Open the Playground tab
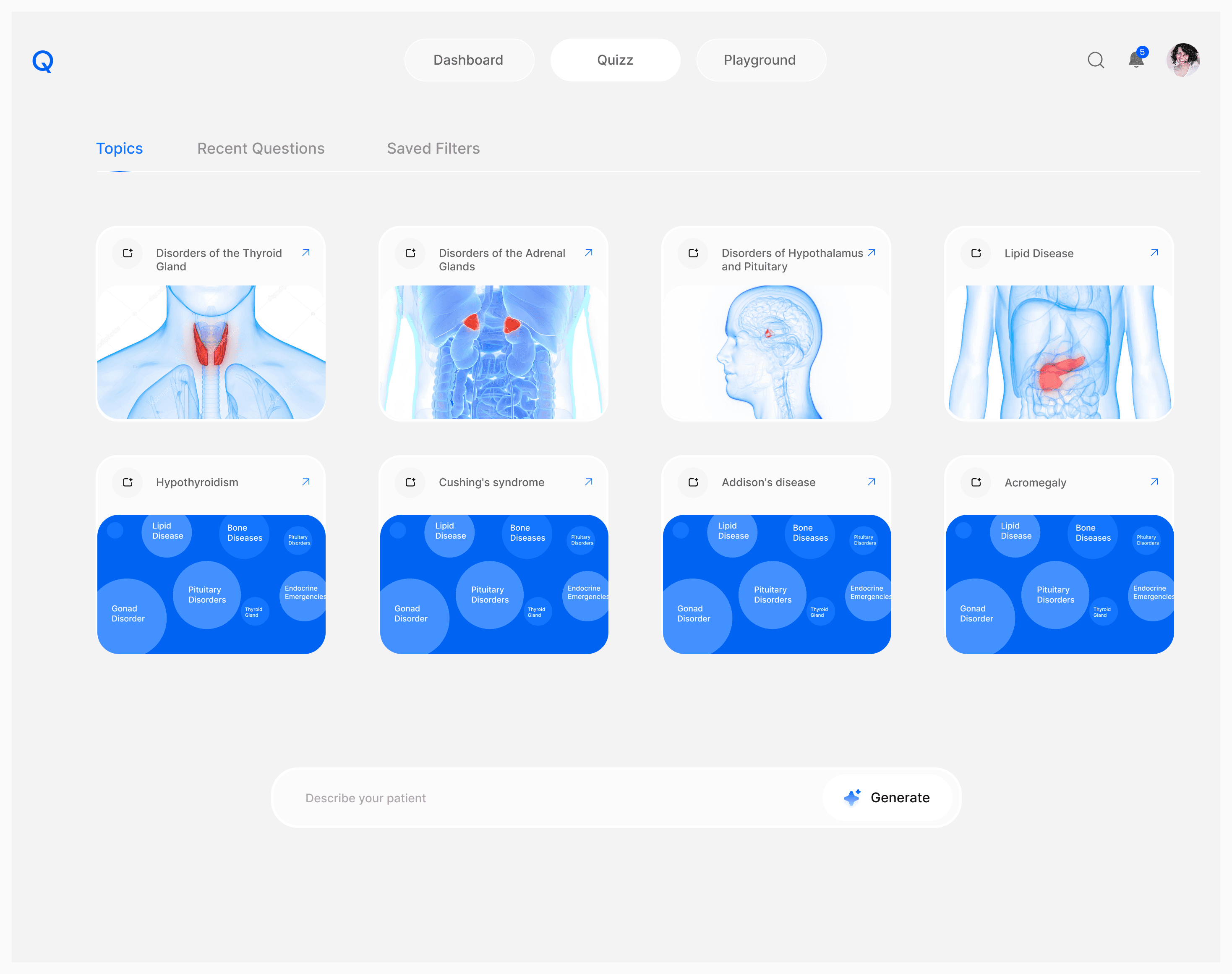This screenshot has width=1232, height=974. pos(760,60)
